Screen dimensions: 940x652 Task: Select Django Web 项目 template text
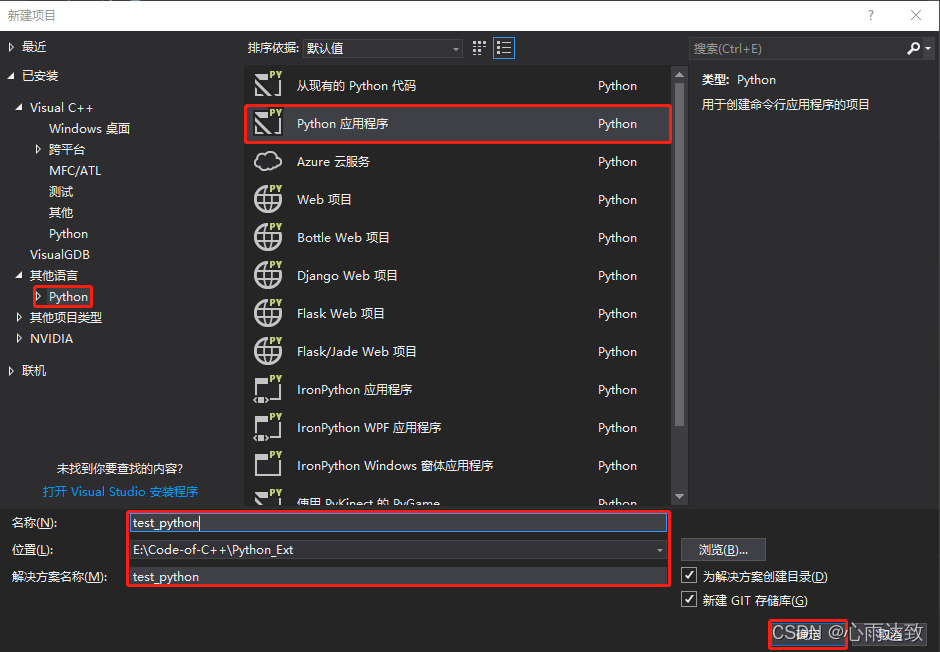coord(347,276)
